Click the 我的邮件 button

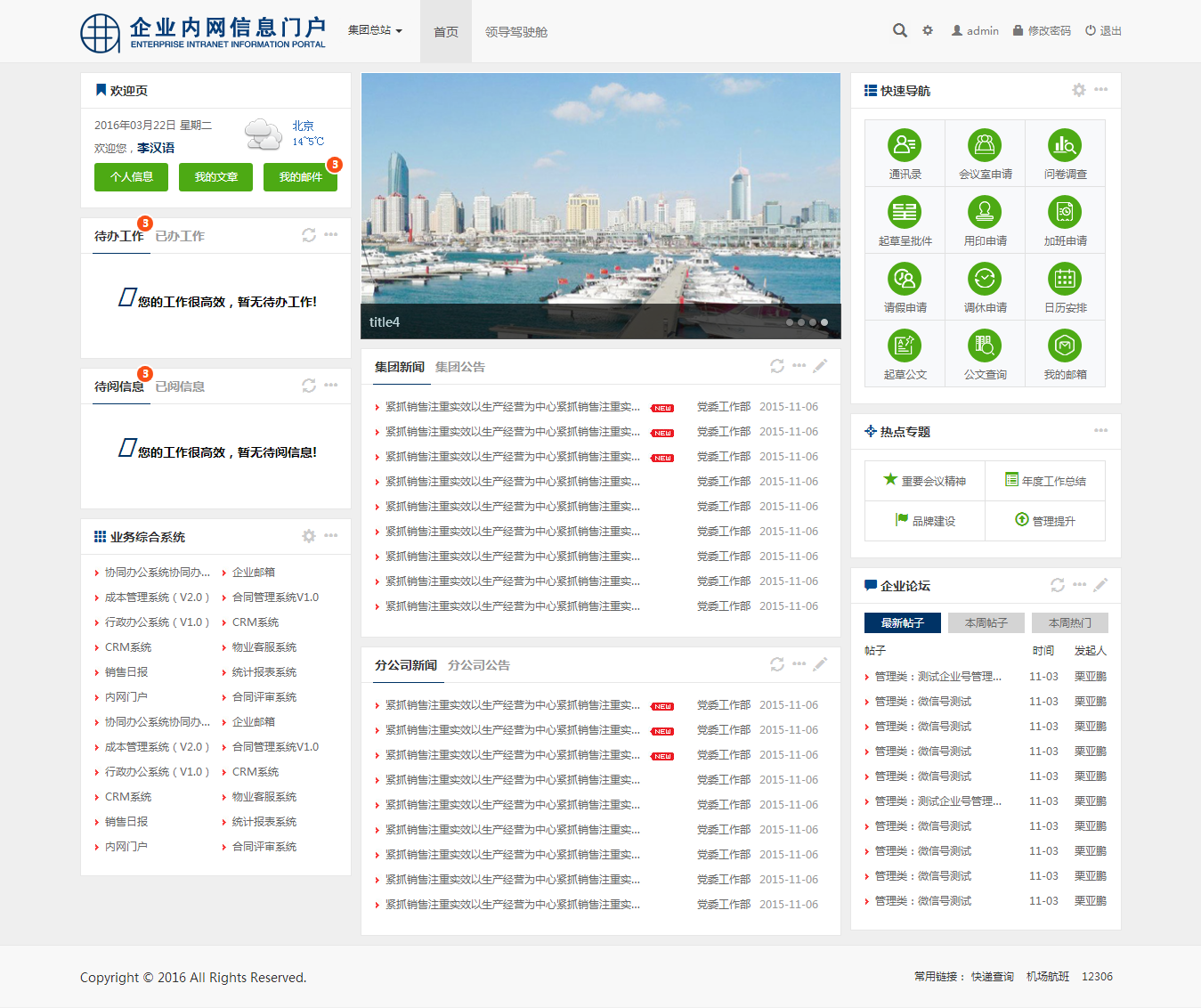tap(300, 177)
